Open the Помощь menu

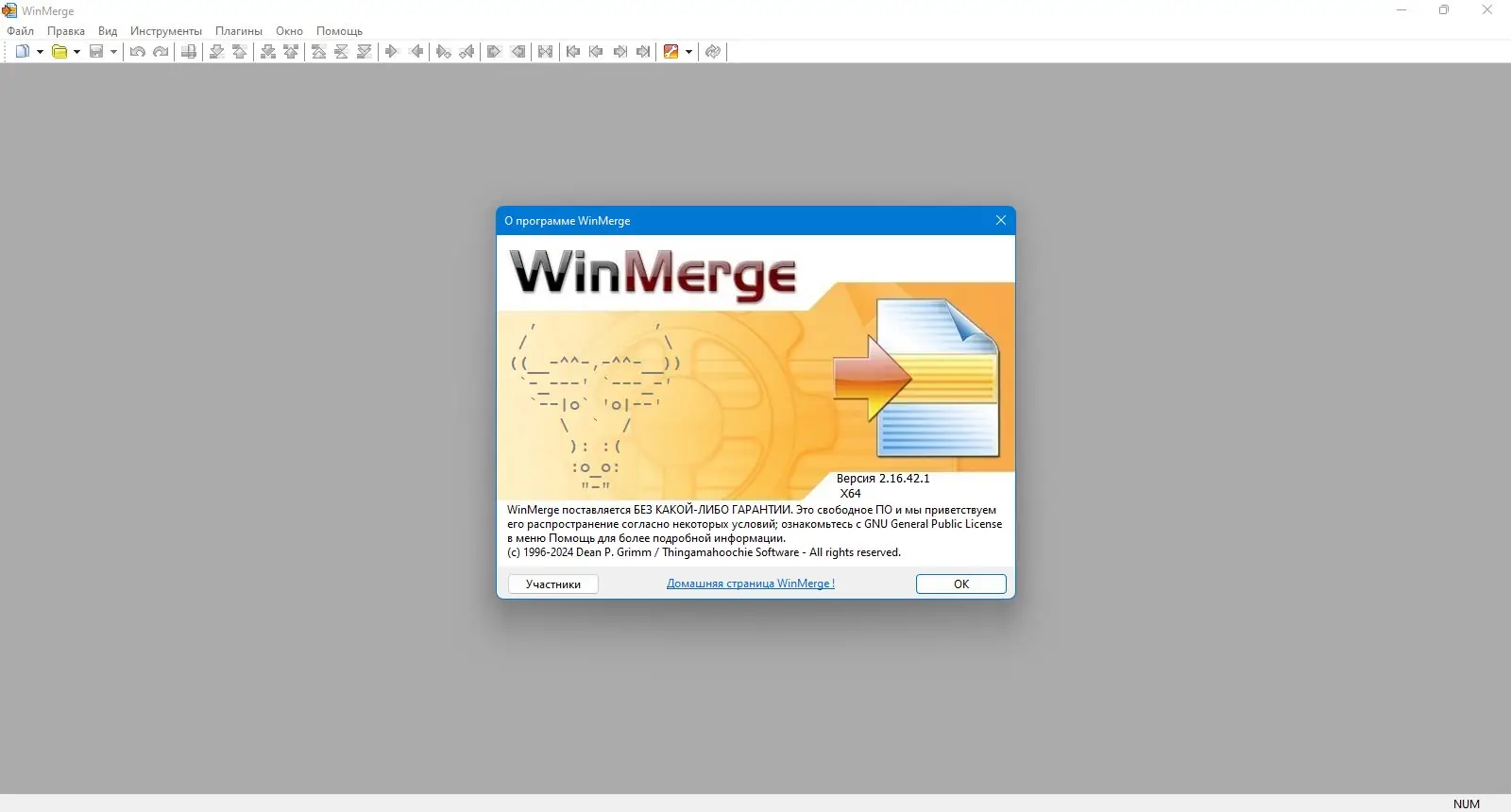coord(339,31)
